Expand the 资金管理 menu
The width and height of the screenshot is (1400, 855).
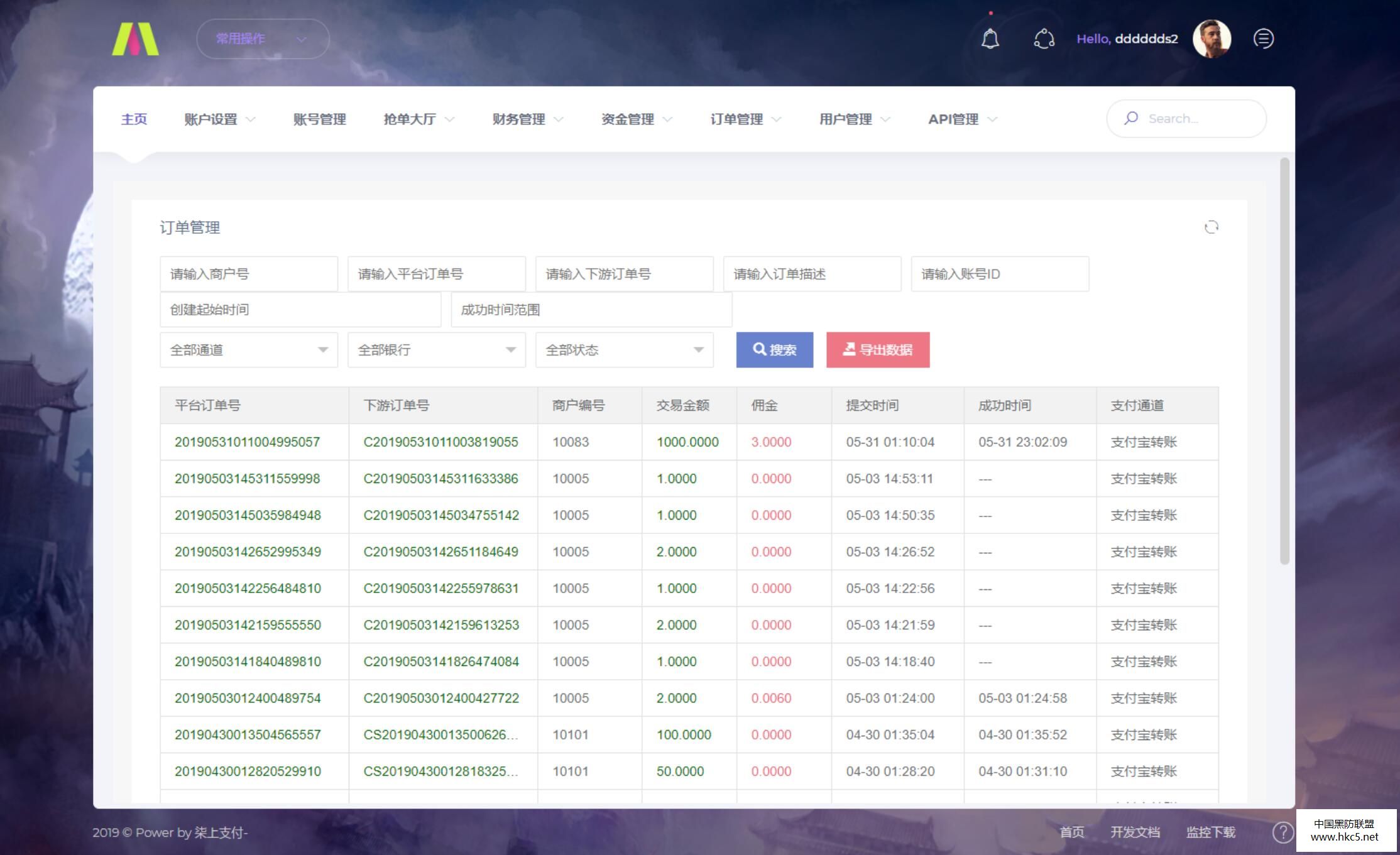pyautogui.click(x=637, y=119)
